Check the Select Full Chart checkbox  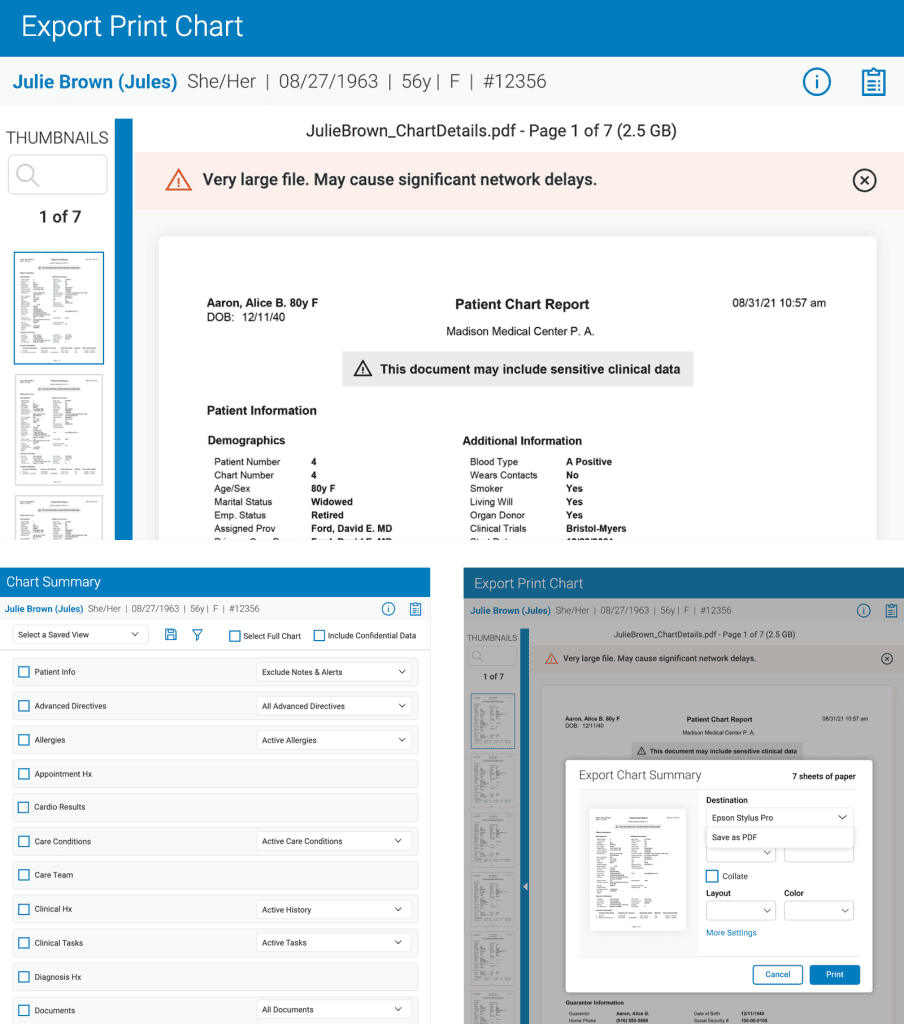(235, 636)
